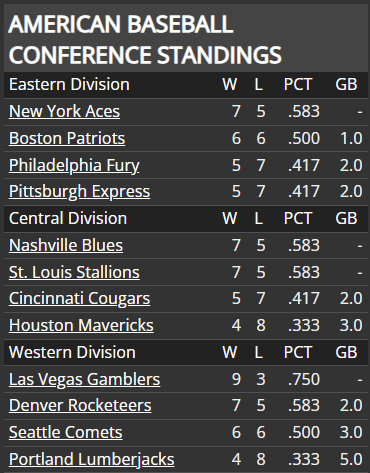This screenshot has width=370, height=473.
Task: Select the Pittsburgh Express team link
Action: (79, 192)
